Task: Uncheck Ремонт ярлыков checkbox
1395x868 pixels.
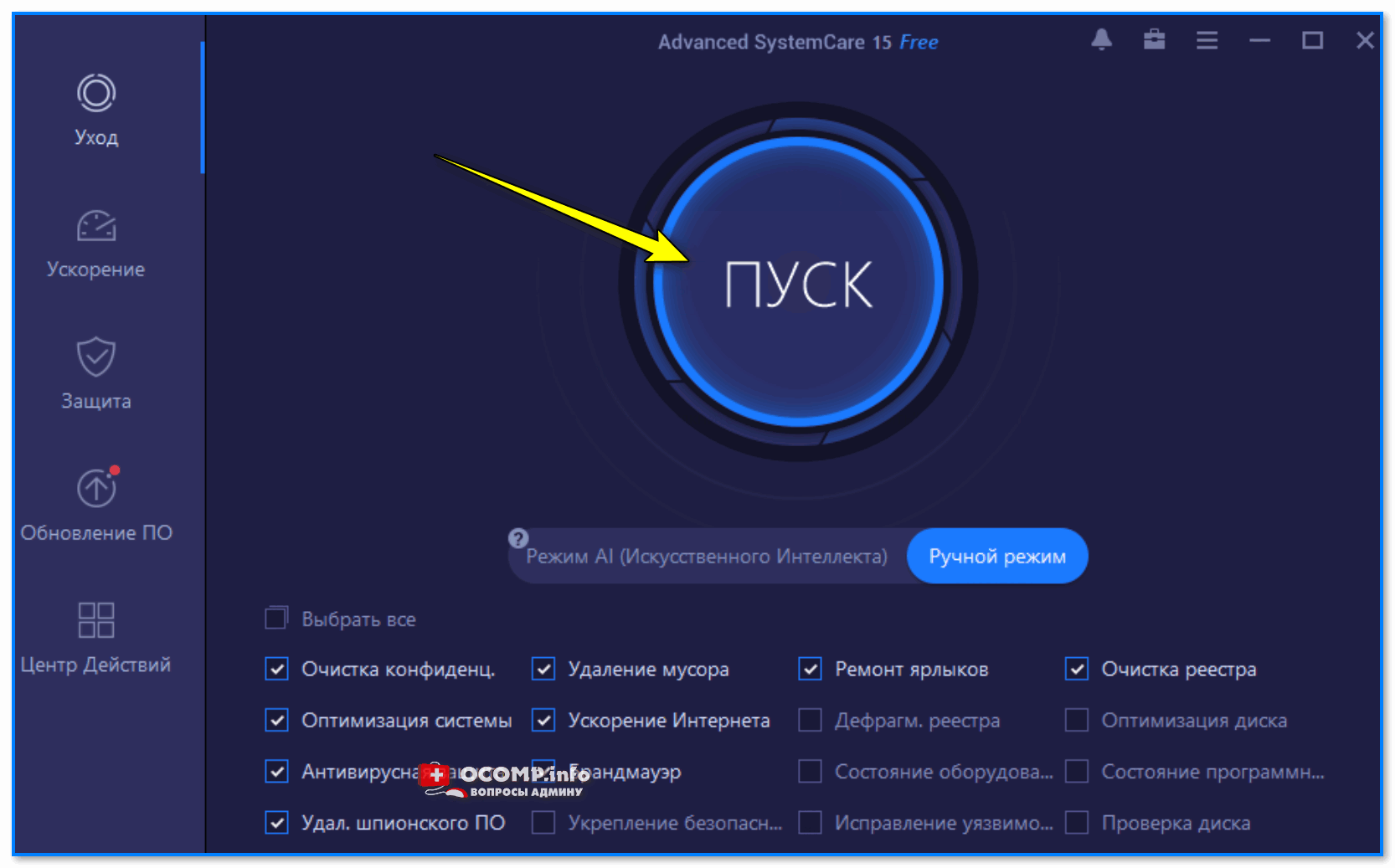Action: tap(810, 669)
